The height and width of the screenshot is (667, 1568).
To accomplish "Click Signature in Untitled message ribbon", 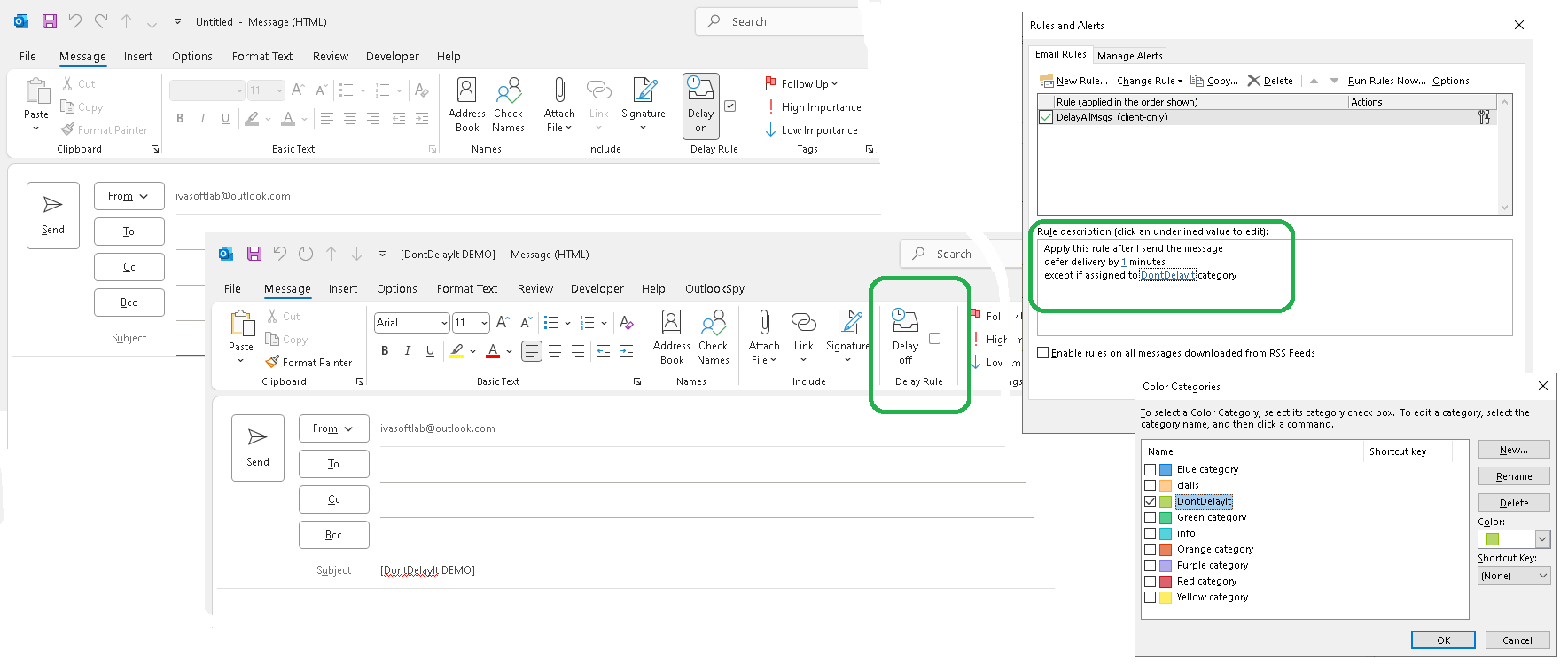I will (644, 105).
